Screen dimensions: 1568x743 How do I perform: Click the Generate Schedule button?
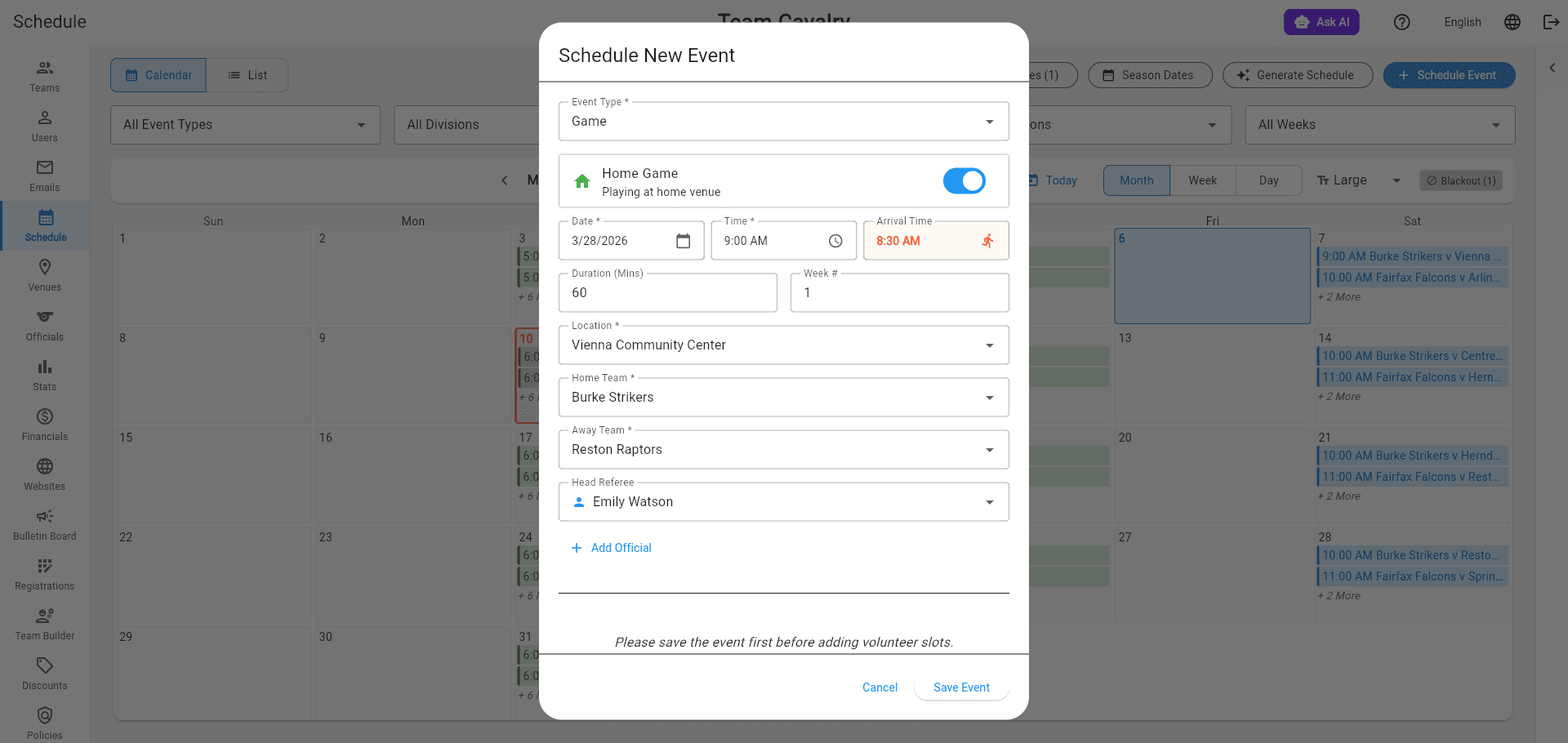tap(1298, 75)
